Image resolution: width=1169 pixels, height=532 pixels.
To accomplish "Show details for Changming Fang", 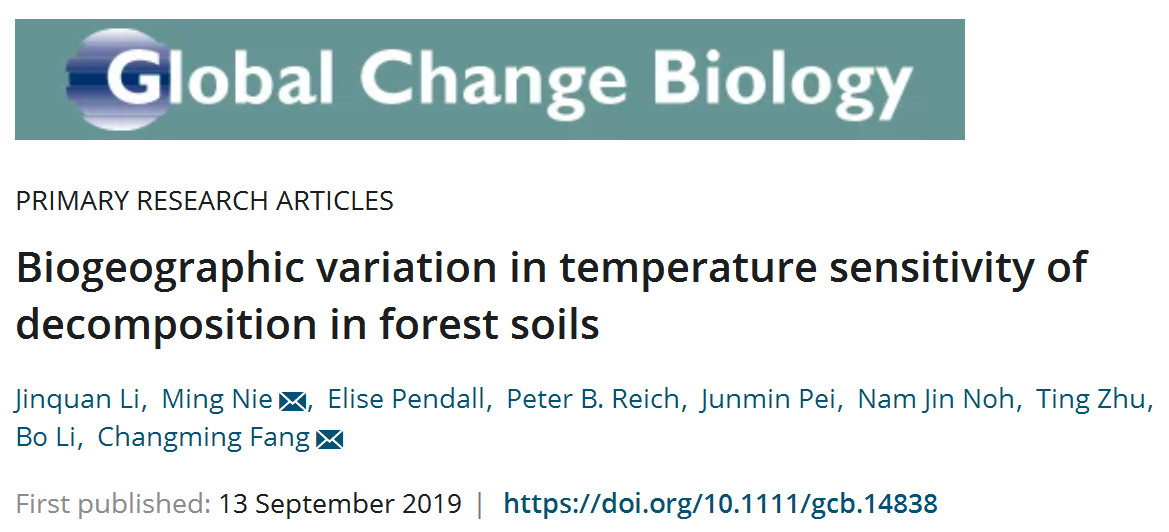I will pyautogui.click(x=203, y=438).
